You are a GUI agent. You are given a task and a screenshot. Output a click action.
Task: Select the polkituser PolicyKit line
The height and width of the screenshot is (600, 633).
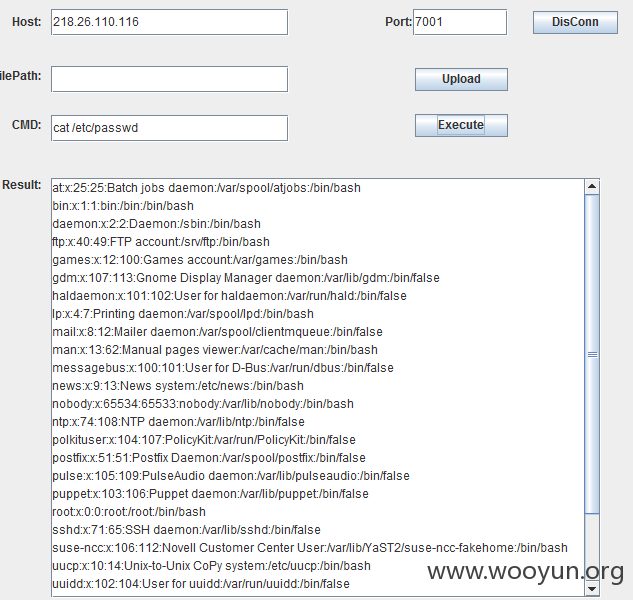204,440
